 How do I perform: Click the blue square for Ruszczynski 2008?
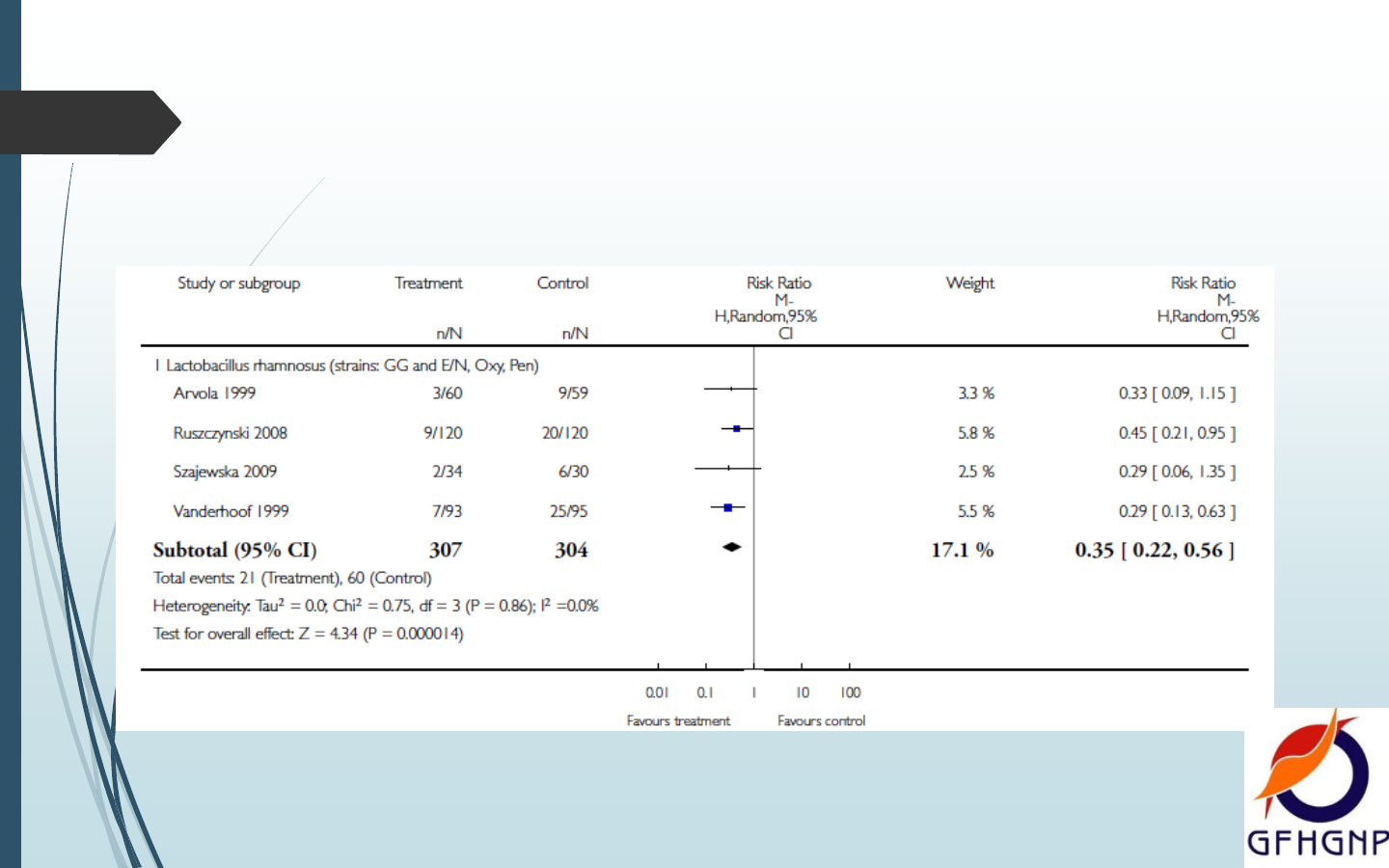[x=737, y=428]
